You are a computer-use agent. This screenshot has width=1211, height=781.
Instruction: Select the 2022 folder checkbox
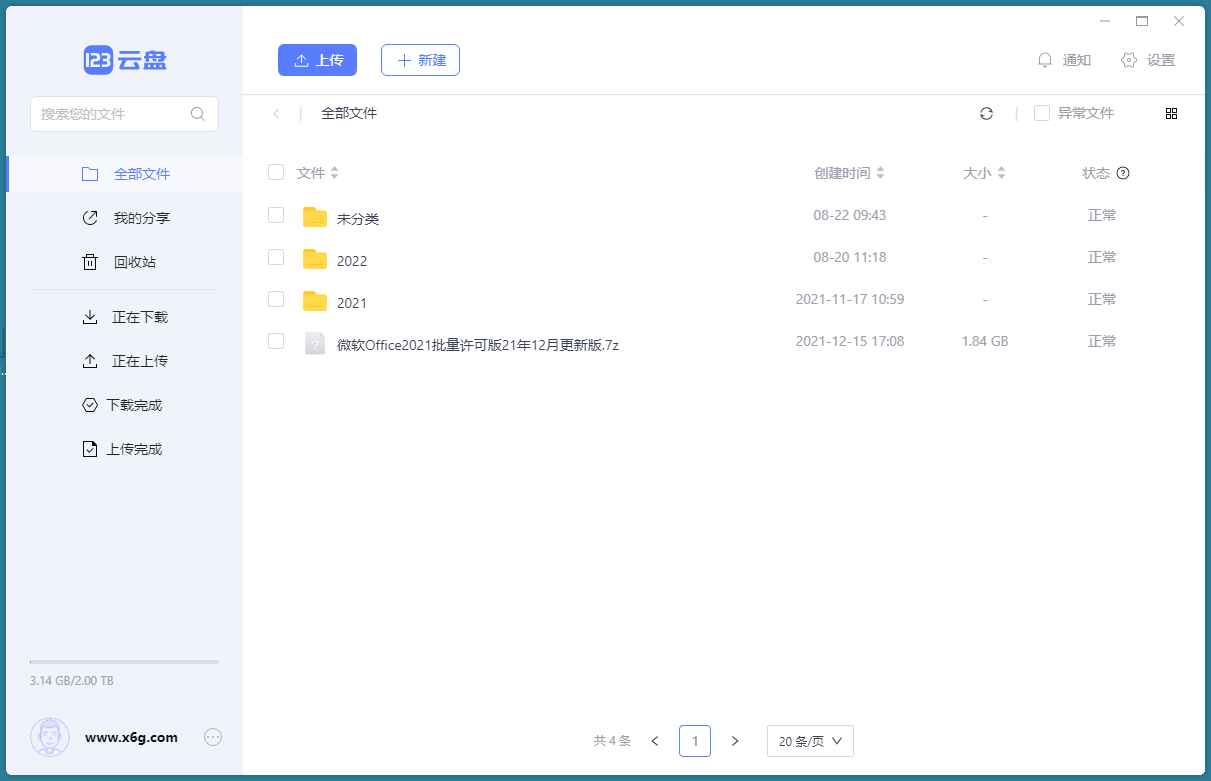coord(276,257)
